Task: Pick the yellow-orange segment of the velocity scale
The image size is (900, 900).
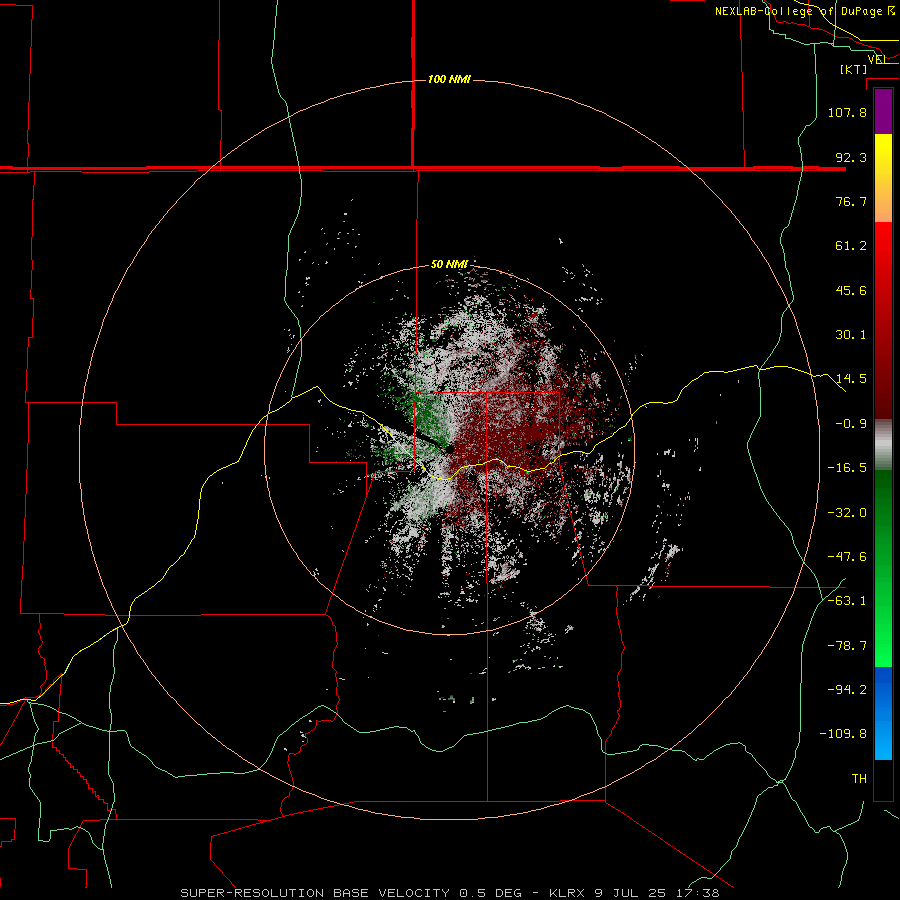Action: point(883,178)
